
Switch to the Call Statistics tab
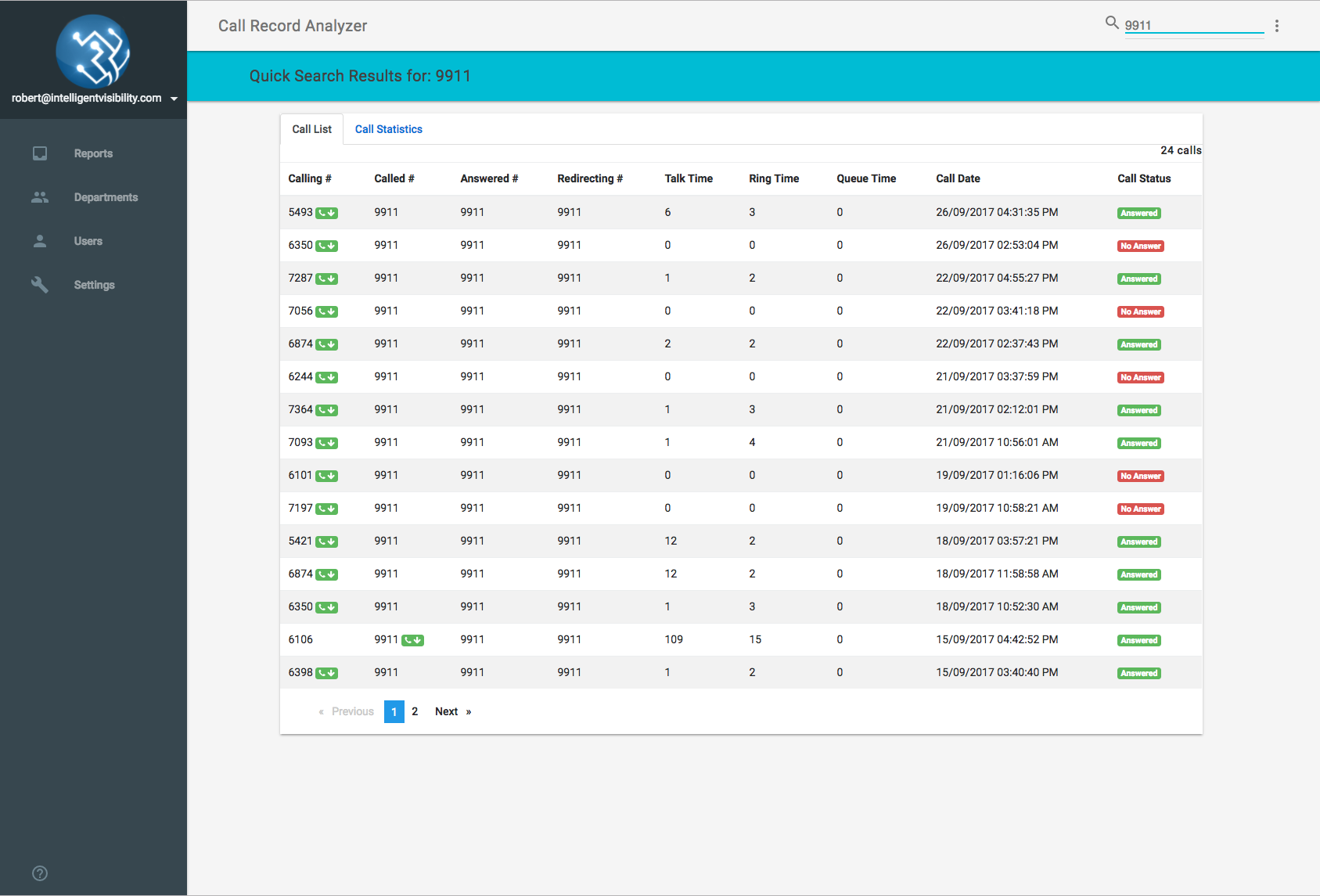click(388, 129)
